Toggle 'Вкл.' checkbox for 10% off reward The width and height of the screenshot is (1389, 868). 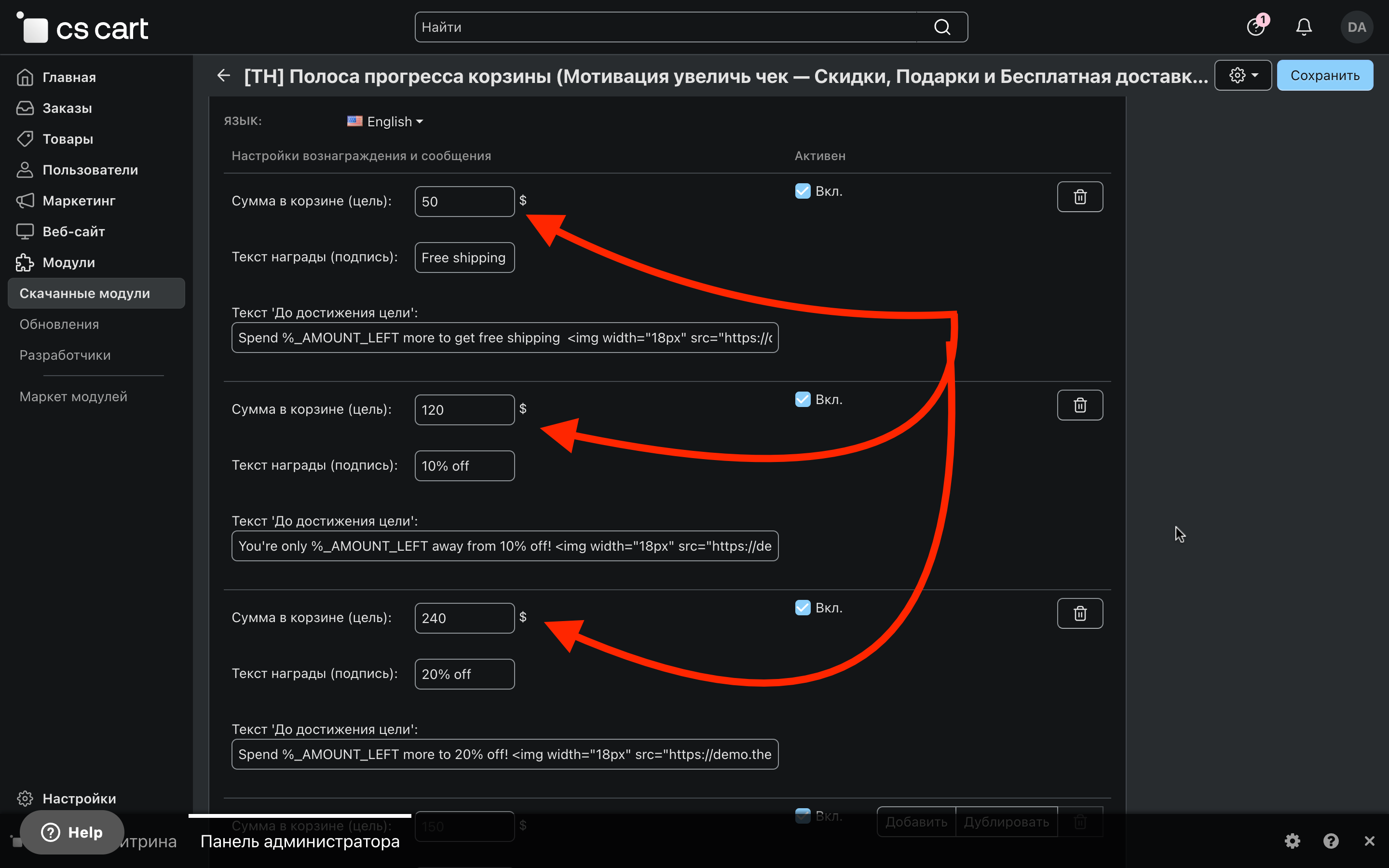803,400
